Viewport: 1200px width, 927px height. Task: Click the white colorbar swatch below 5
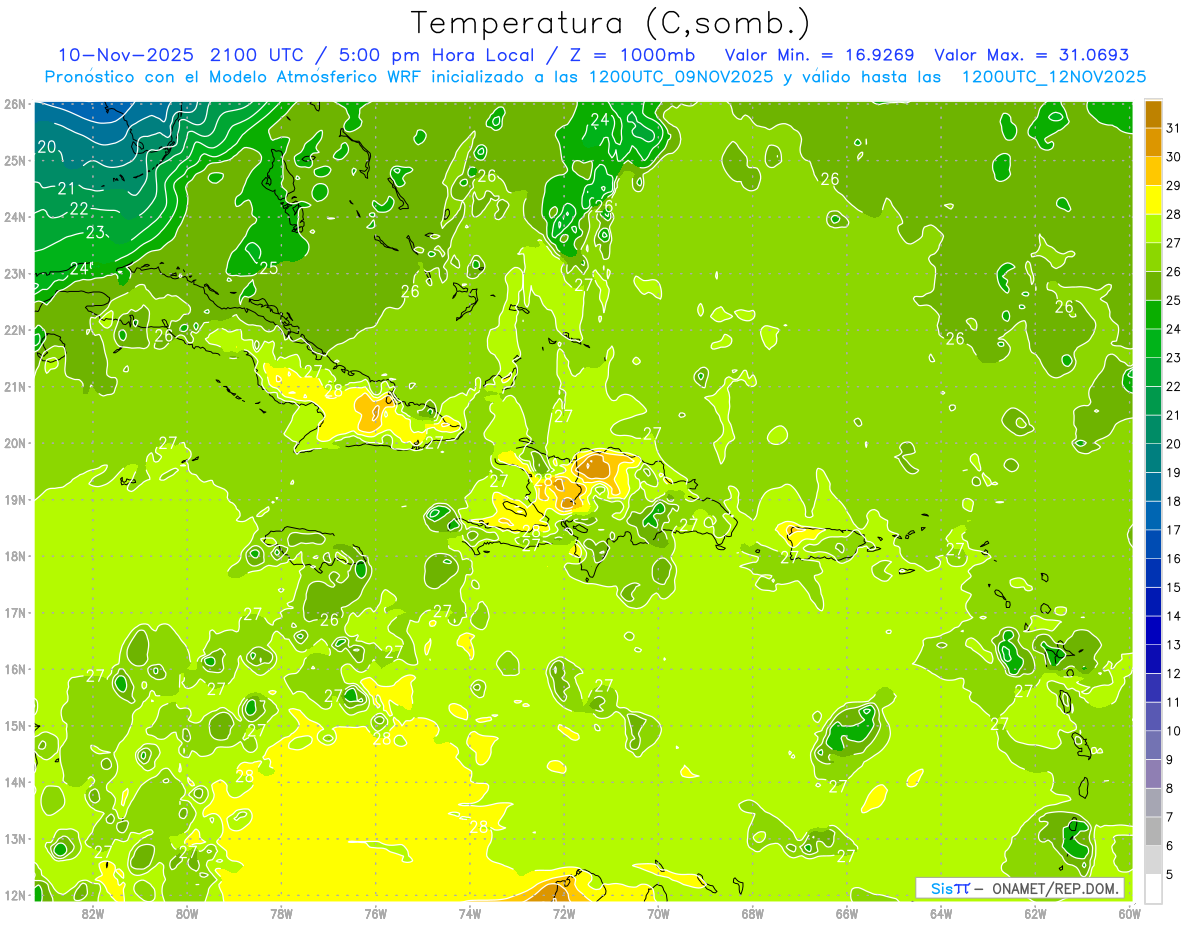pyautogui.click(x=1153, y=887)
